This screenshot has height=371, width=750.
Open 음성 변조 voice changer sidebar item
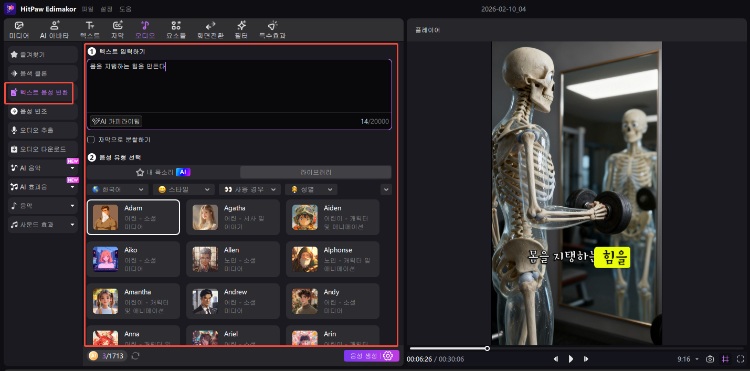click(x=43, y=111)
